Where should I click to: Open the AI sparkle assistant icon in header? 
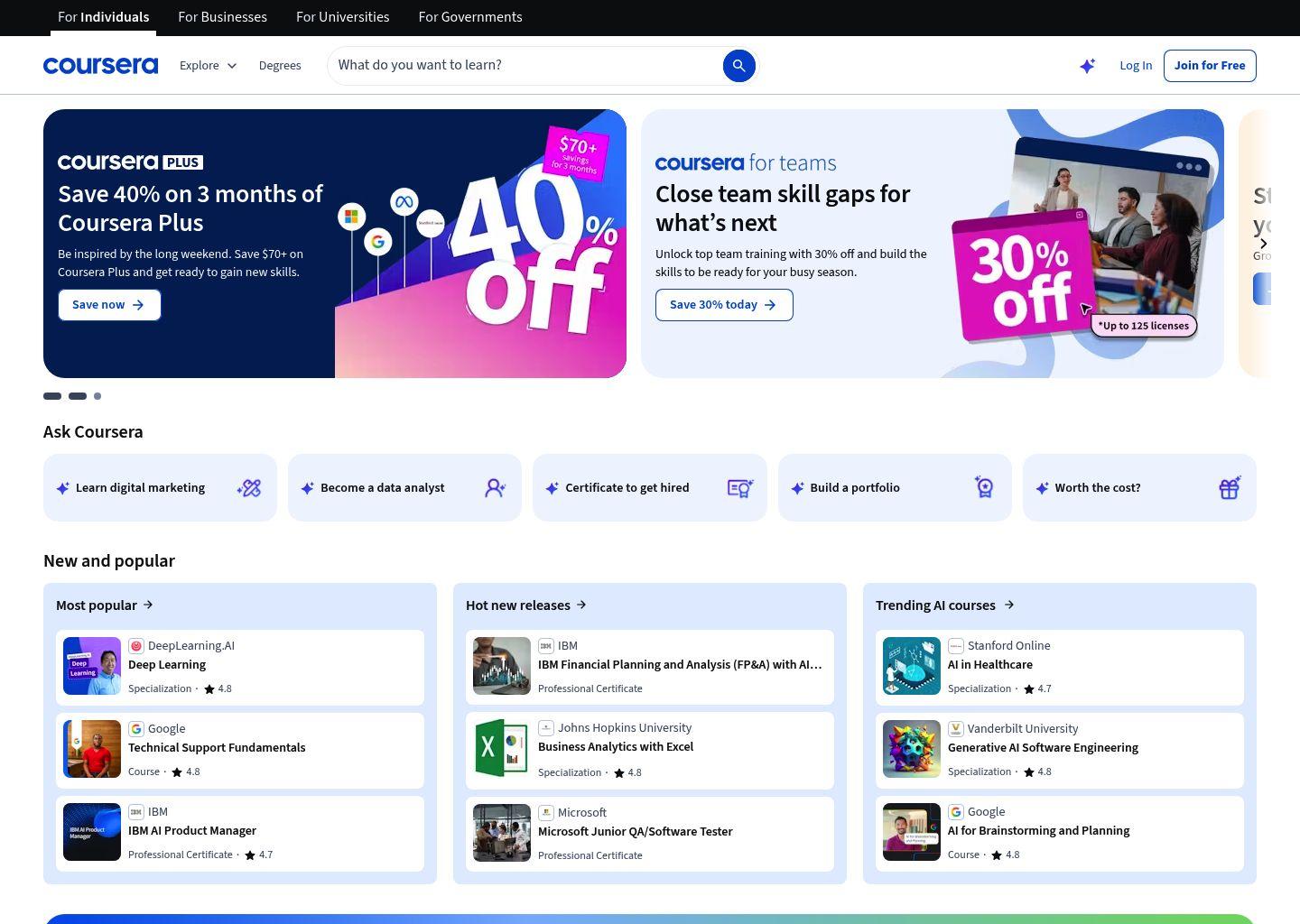pyautogui.click(x=1087, y=66)
